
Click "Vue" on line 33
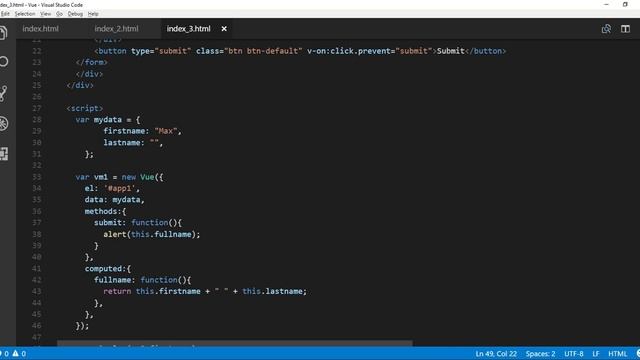pyautogui.click(x=147, y=177)
